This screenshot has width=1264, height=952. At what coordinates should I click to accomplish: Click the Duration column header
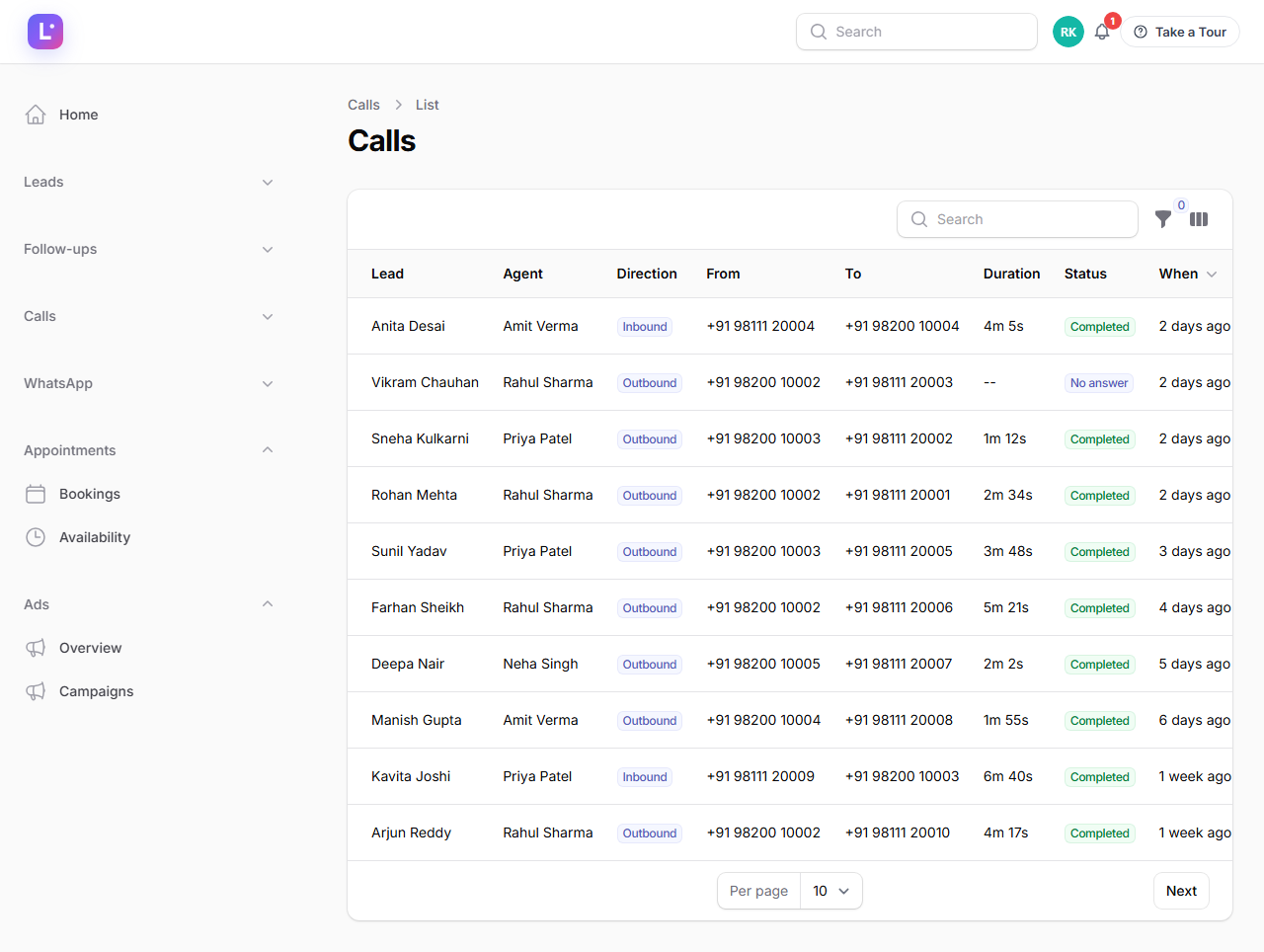point(1011,274)
